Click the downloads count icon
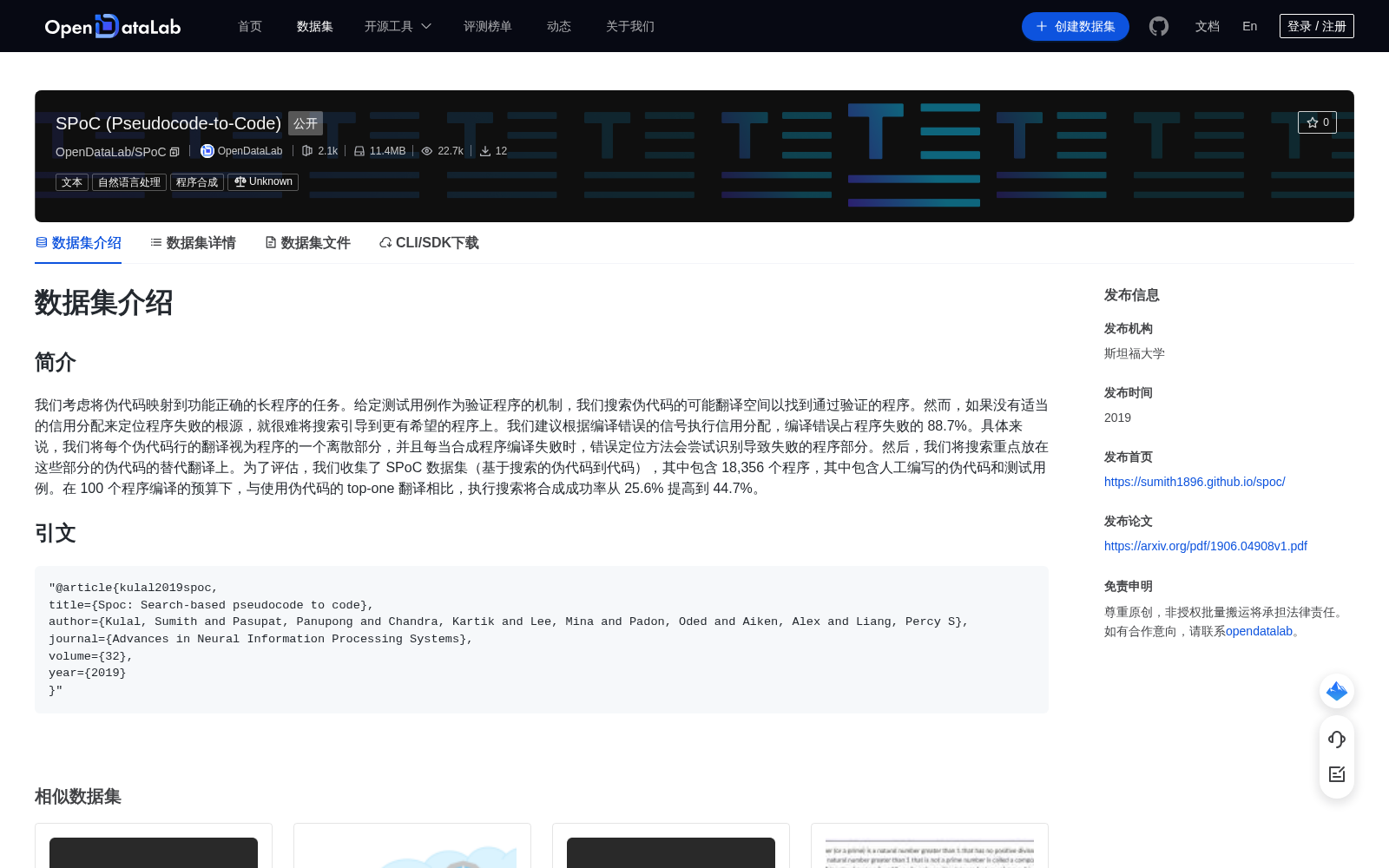Screen dimensions: 1389x868 tap(485, 151)
